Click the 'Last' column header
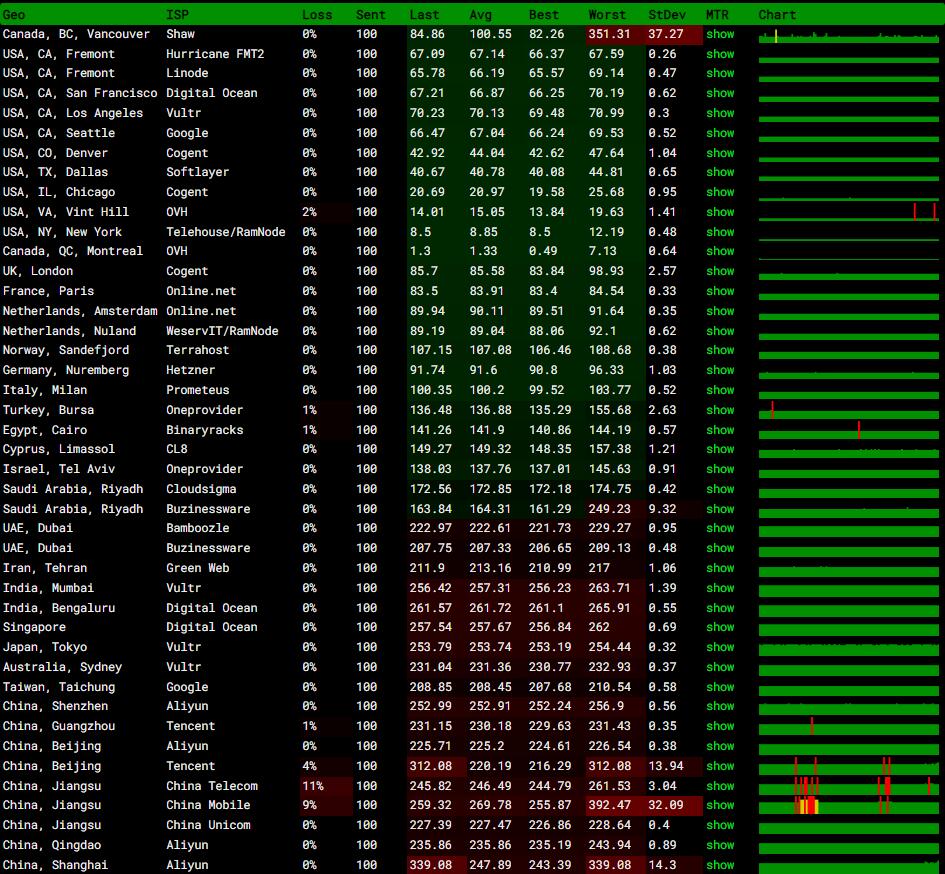Screen dimensions: 945x874 pyautogui.click(x=424, y=14)
